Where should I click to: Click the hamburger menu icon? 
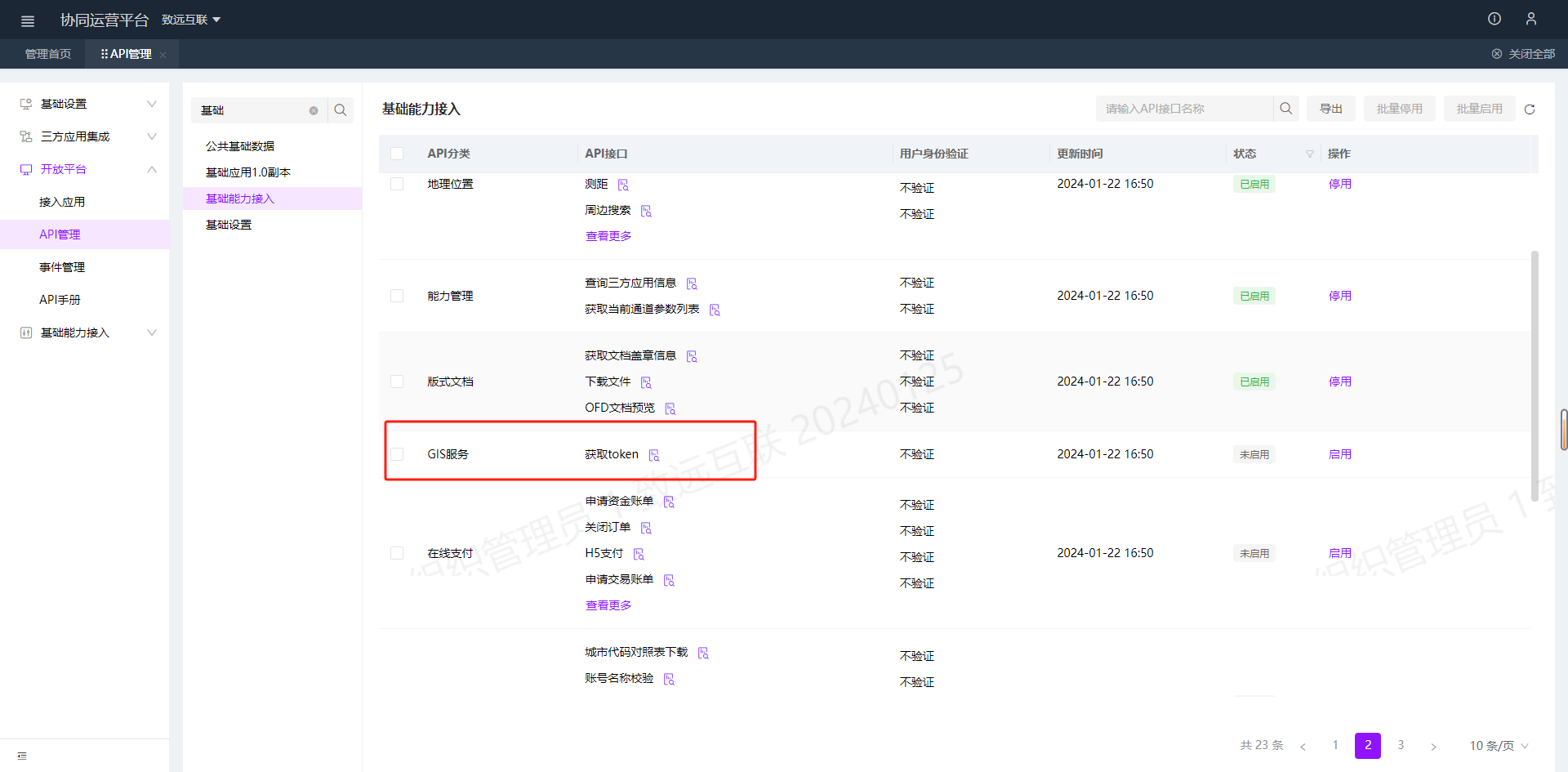(x=28, y=20)
